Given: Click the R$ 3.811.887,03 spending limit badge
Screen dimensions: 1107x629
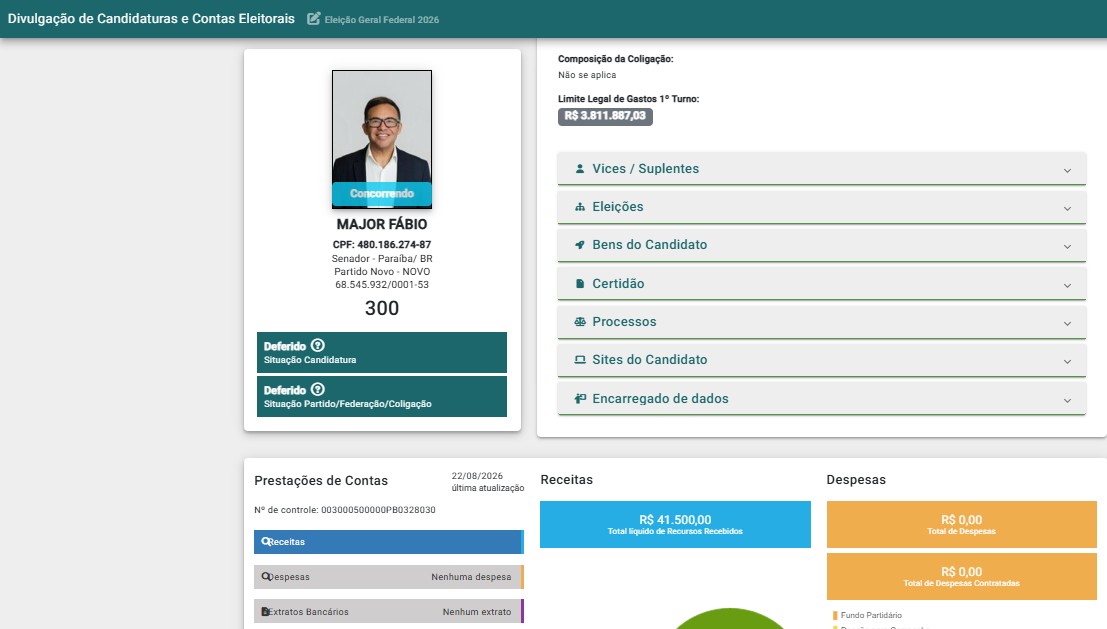Looking at the screenshot, I should click(x=605, y=116).
